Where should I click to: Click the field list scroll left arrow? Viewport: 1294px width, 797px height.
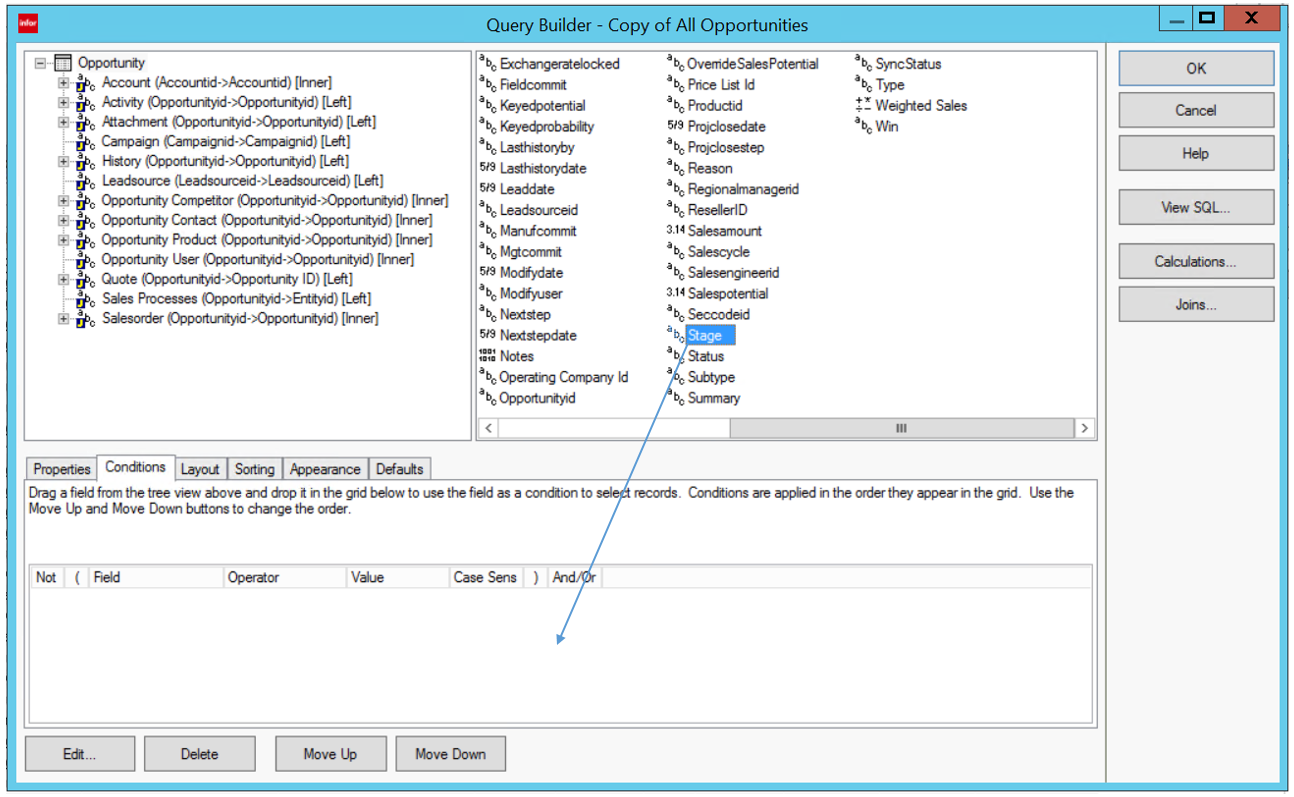click(x=489, y=428)
